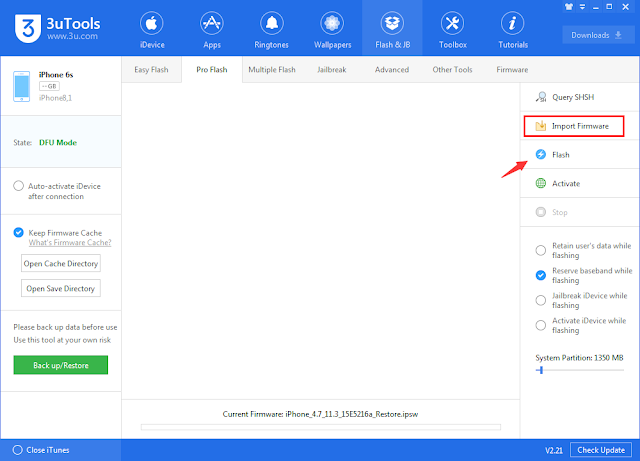Open the iDevice section icon
This screenshot has height=461, width=640.
152,23
